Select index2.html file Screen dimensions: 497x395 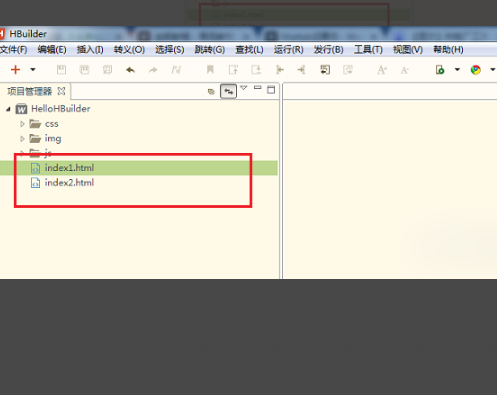pos(69,183)
